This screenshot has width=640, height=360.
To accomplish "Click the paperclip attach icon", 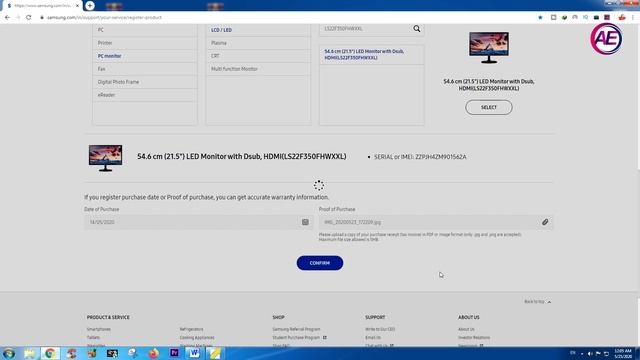I will [545, 222].
